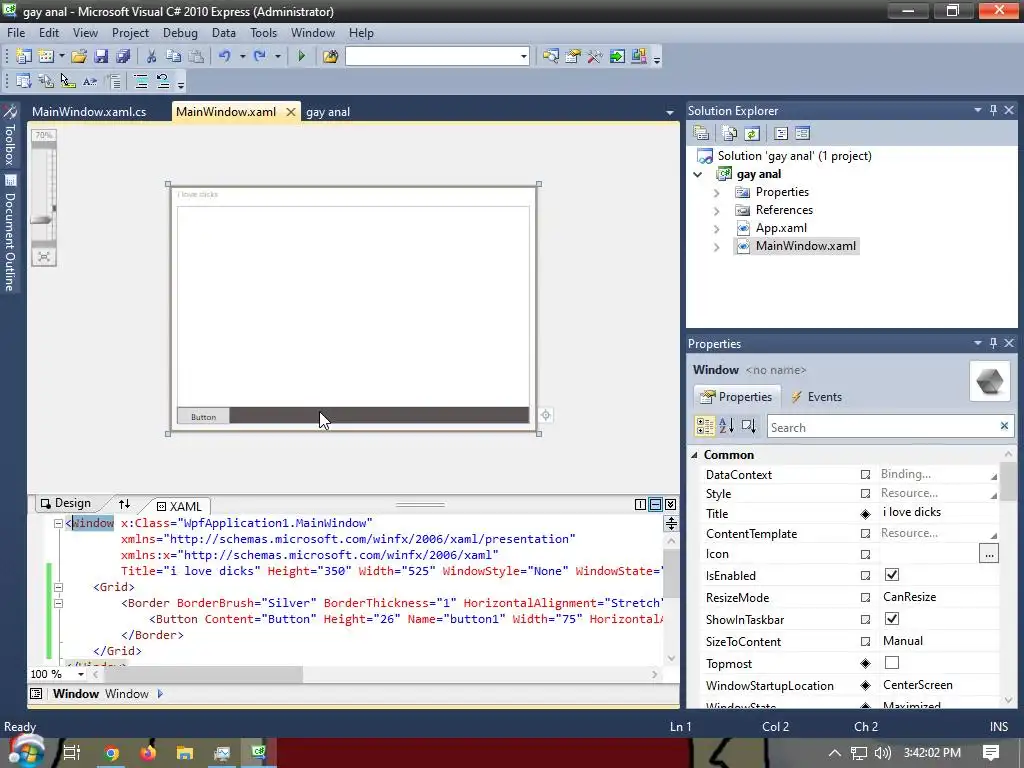Open the Debug menu
1024x768 pixels.
180,33
